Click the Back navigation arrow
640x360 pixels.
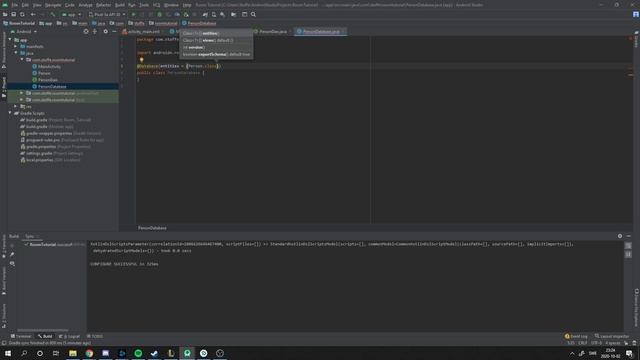point(33,14)
